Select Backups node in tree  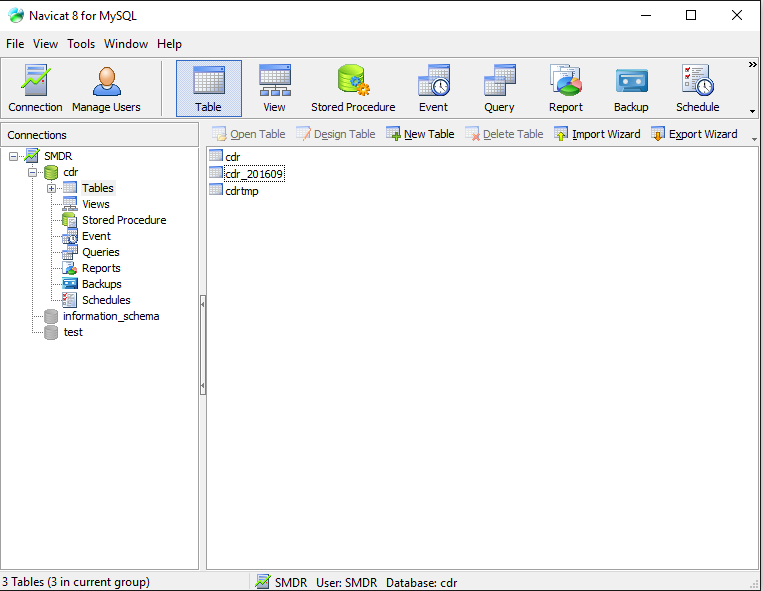point(102,284)
